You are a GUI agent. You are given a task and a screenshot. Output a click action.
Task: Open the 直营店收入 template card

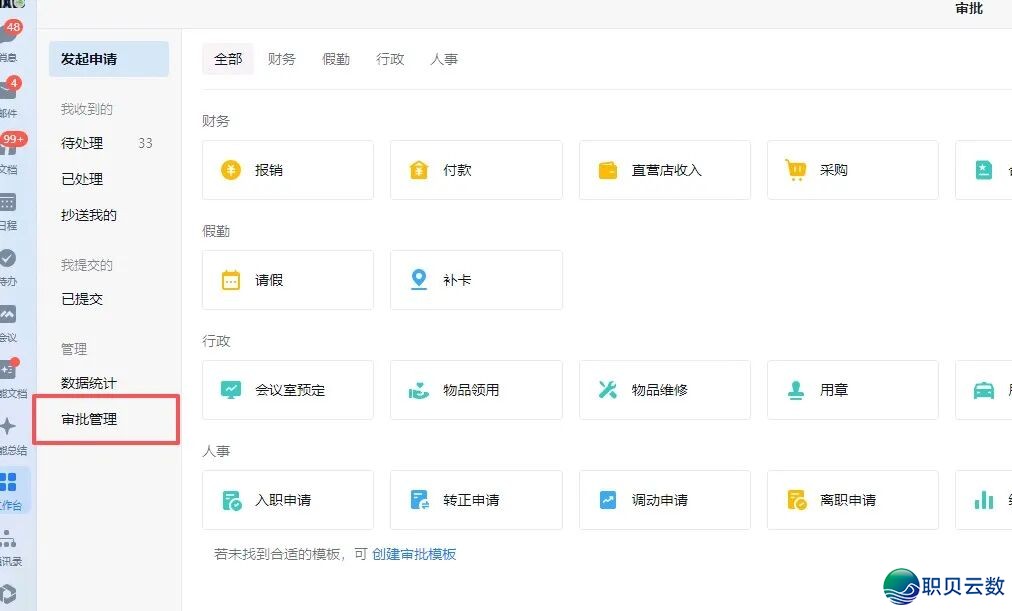click(665, 170)
